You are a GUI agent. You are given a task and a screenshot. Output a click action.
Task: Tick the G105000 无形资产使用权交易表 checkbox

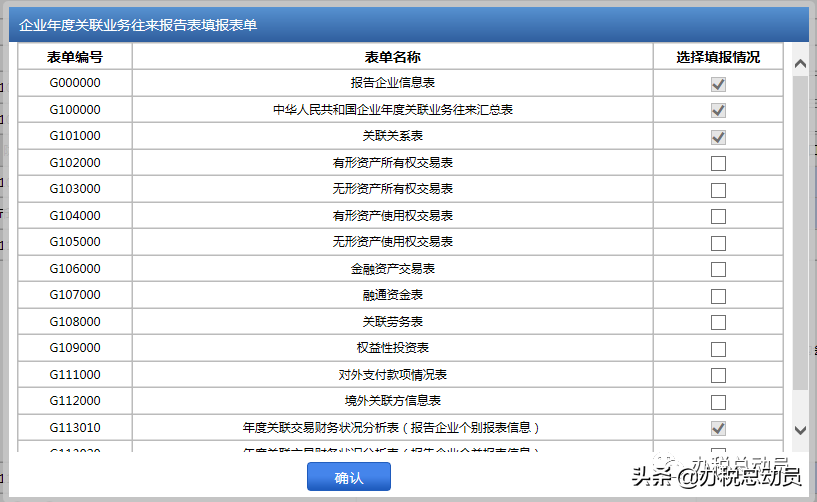click(x=718, y=243)
